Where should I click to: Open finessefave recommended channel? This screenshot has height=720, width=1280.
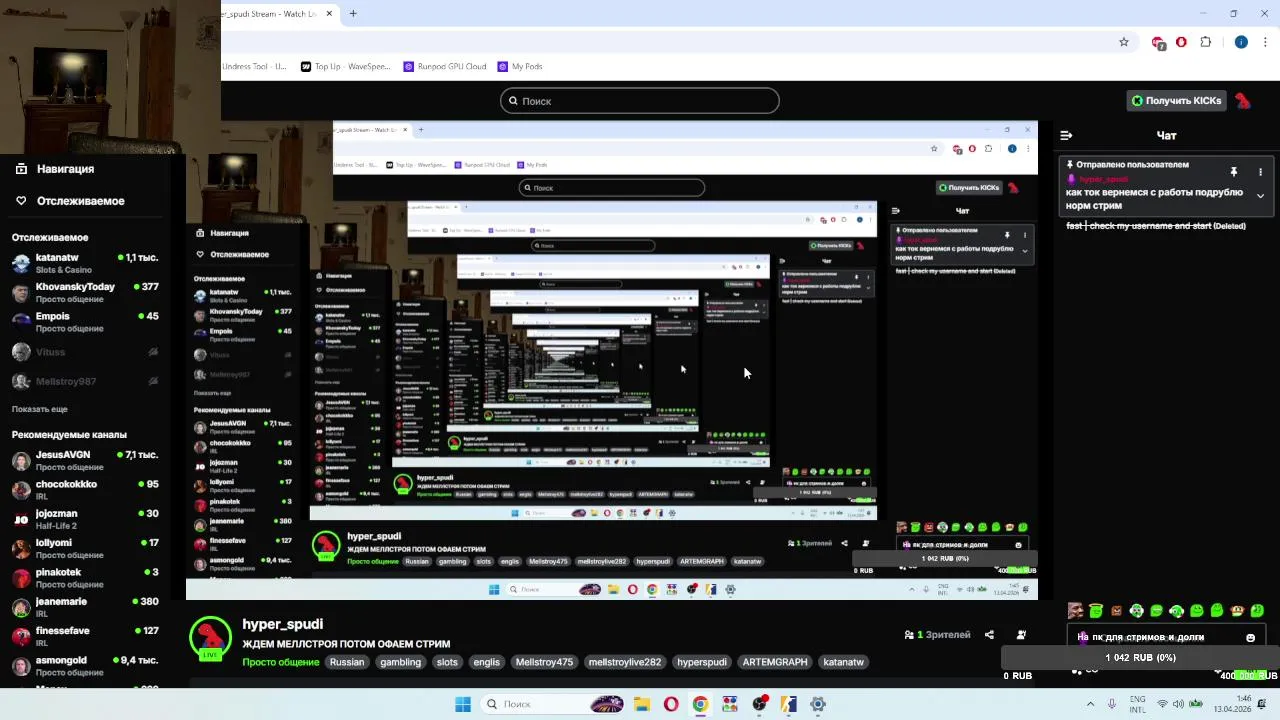click(x=85, y=637)
